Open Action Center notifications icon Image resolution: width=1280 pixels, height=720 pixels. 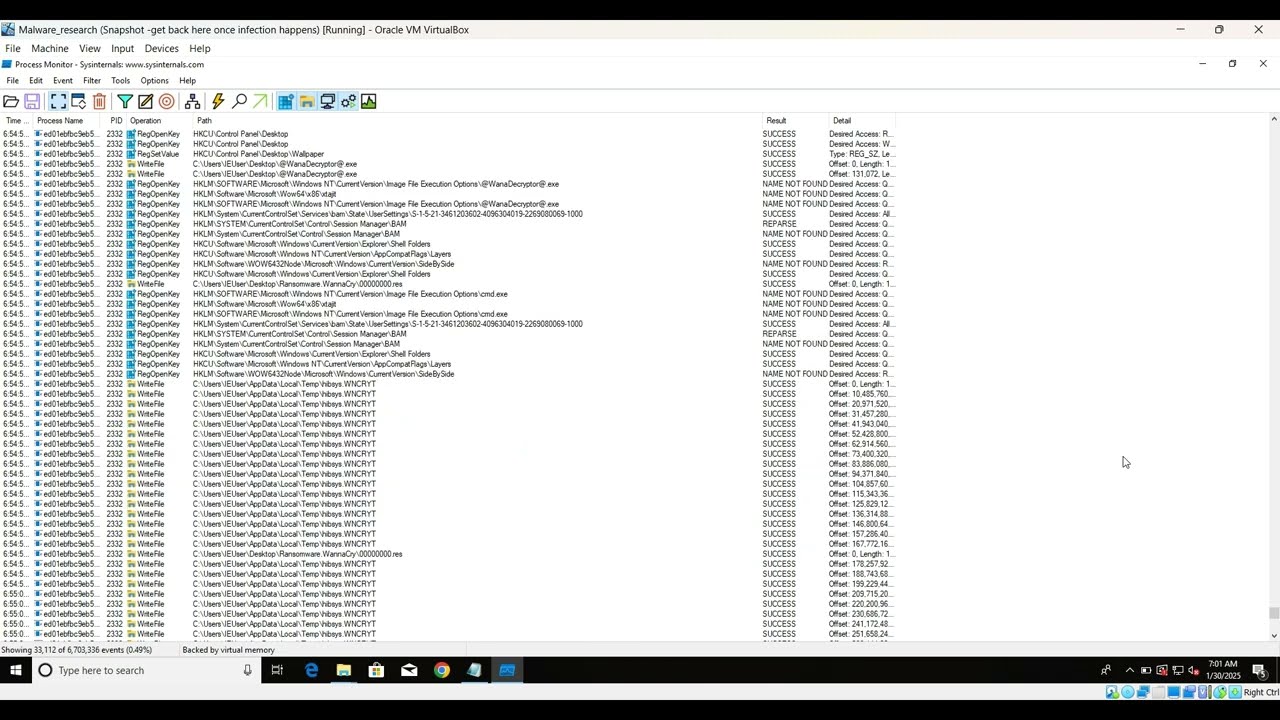pos(1259,670)
